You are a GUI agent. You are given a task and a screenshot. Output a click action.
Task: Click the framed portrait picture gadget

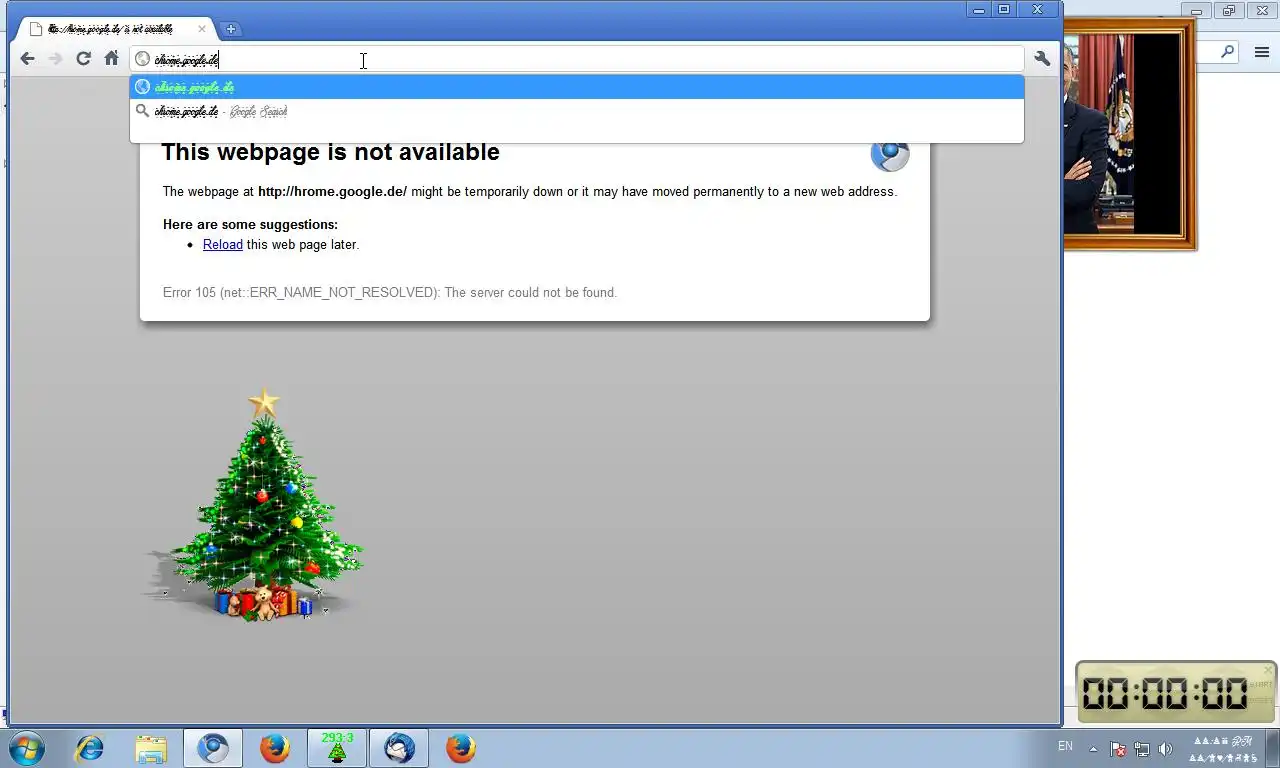[x=1130, y=135]
